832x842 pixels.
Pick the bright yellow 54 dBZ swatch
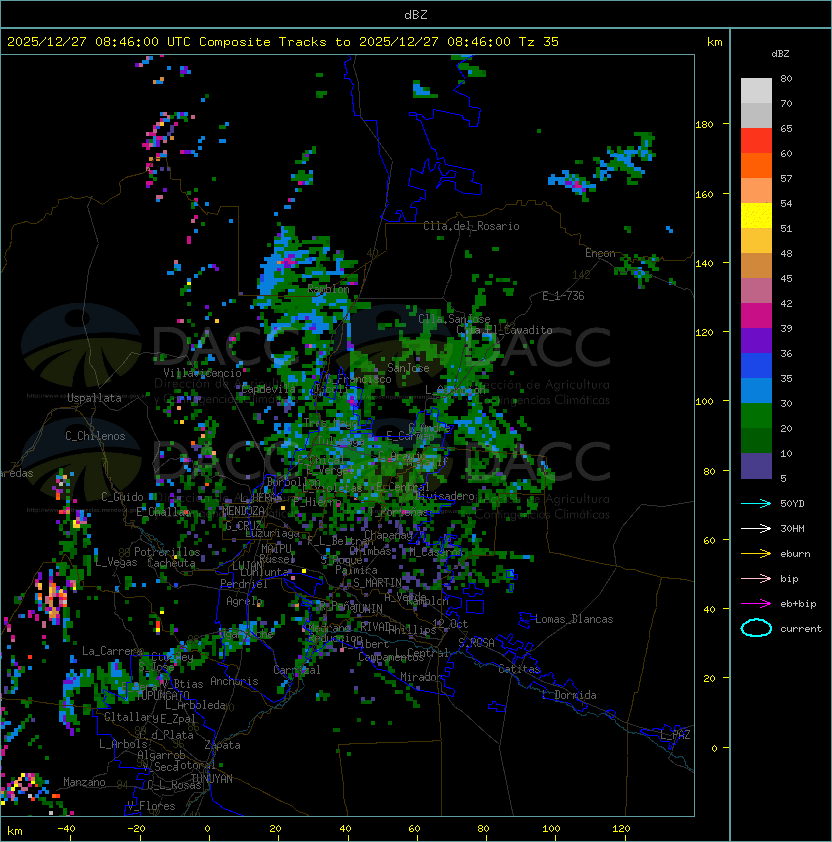756,215
